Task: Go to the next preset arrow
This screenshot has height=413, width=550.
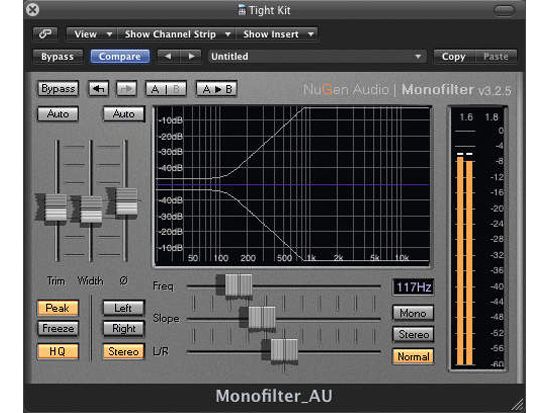Action: click(191, 56)
